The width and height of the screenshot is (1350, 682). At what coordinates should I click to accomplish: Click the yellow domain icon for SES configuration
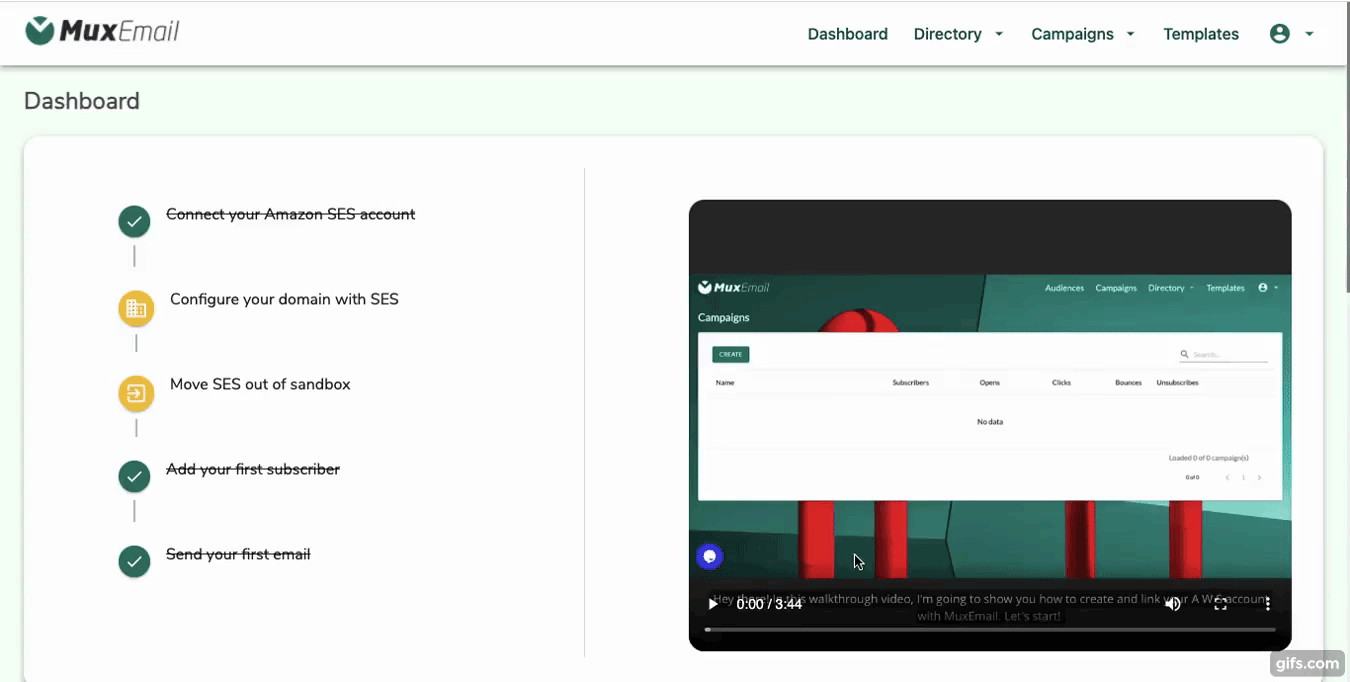point(136,309)
